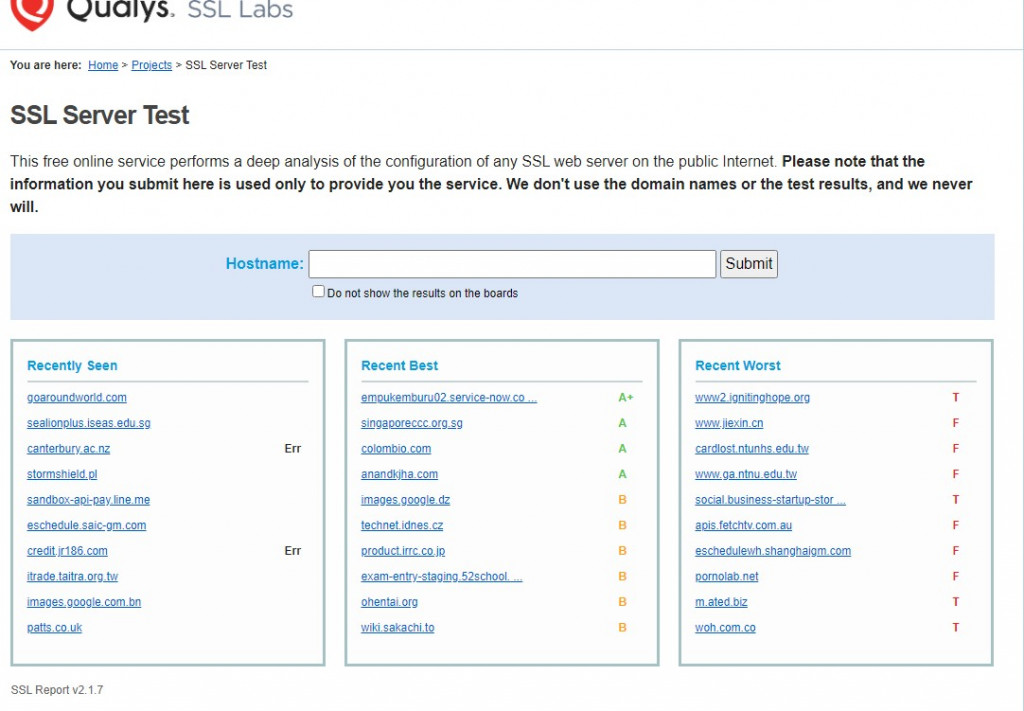
Task: Click the B grade beside images.google.dz
Action: [622, 499]
